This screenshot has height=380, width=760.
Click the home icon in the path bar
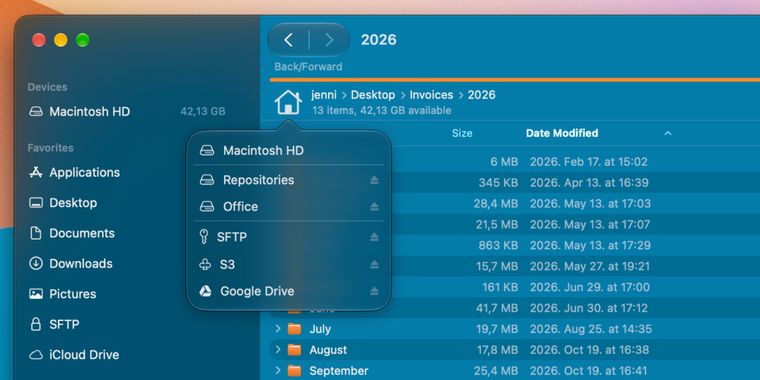288,102
